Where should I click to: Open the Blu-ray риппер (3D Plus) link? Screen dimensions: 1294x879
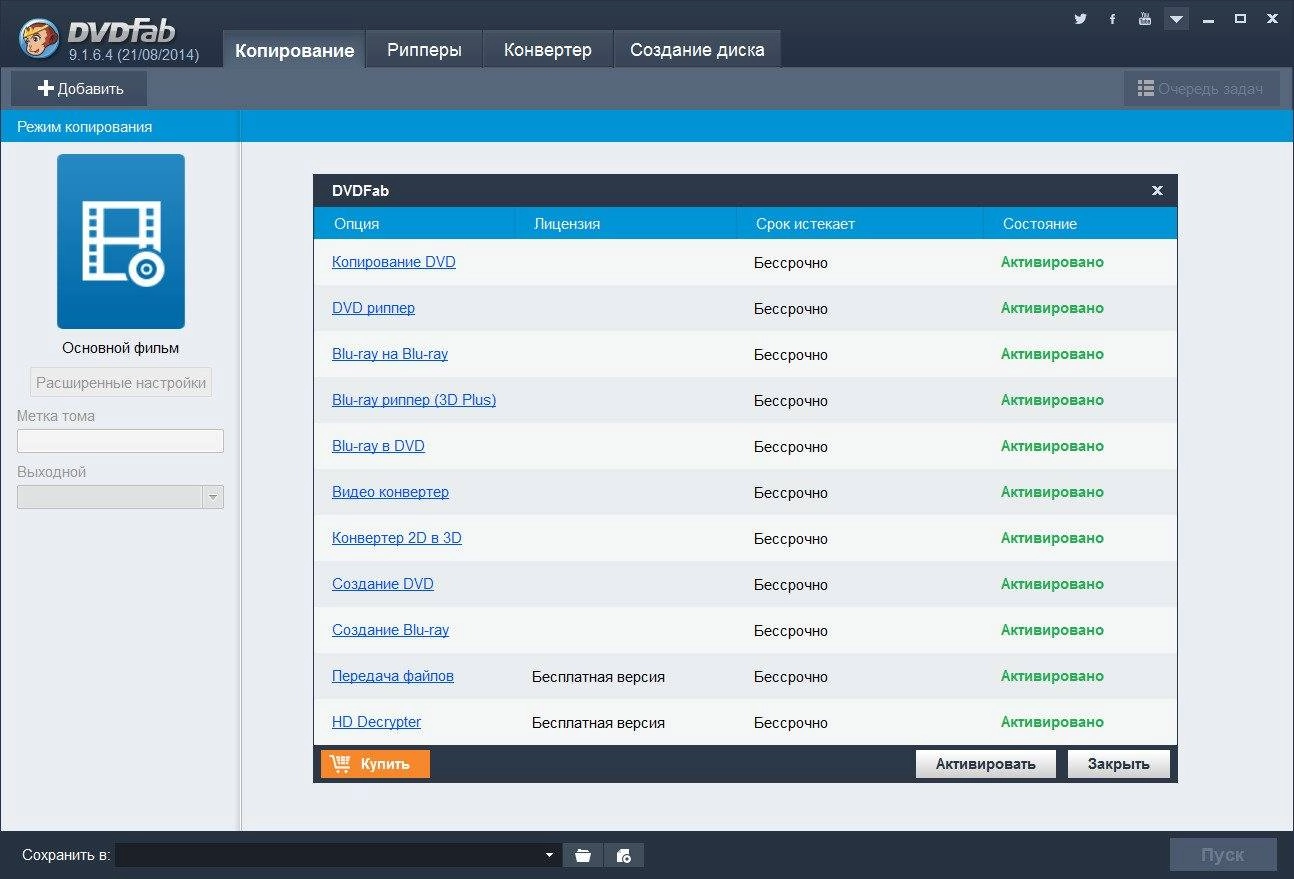414,400
